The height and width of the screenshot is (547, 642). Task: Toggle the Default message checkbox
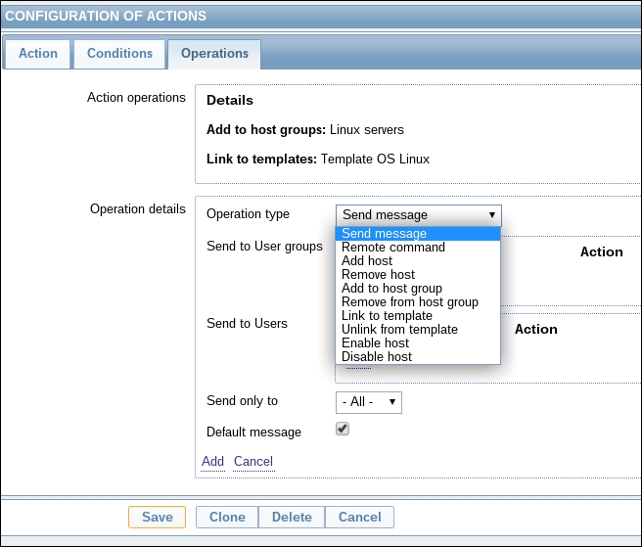[x=342, y=429]
